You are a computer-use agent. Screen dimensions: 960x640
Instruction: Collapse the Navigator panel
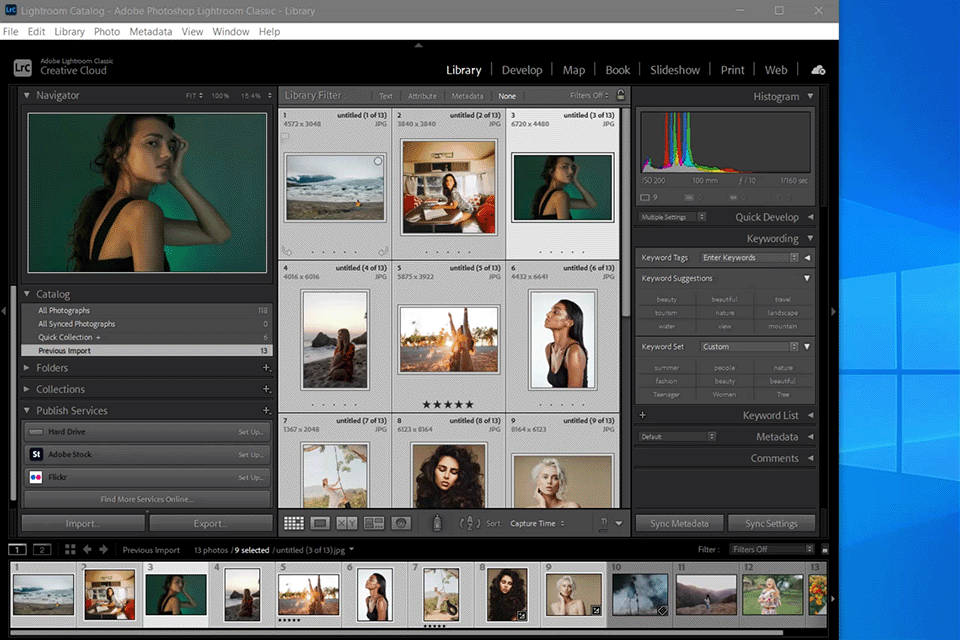coord(26,95)
